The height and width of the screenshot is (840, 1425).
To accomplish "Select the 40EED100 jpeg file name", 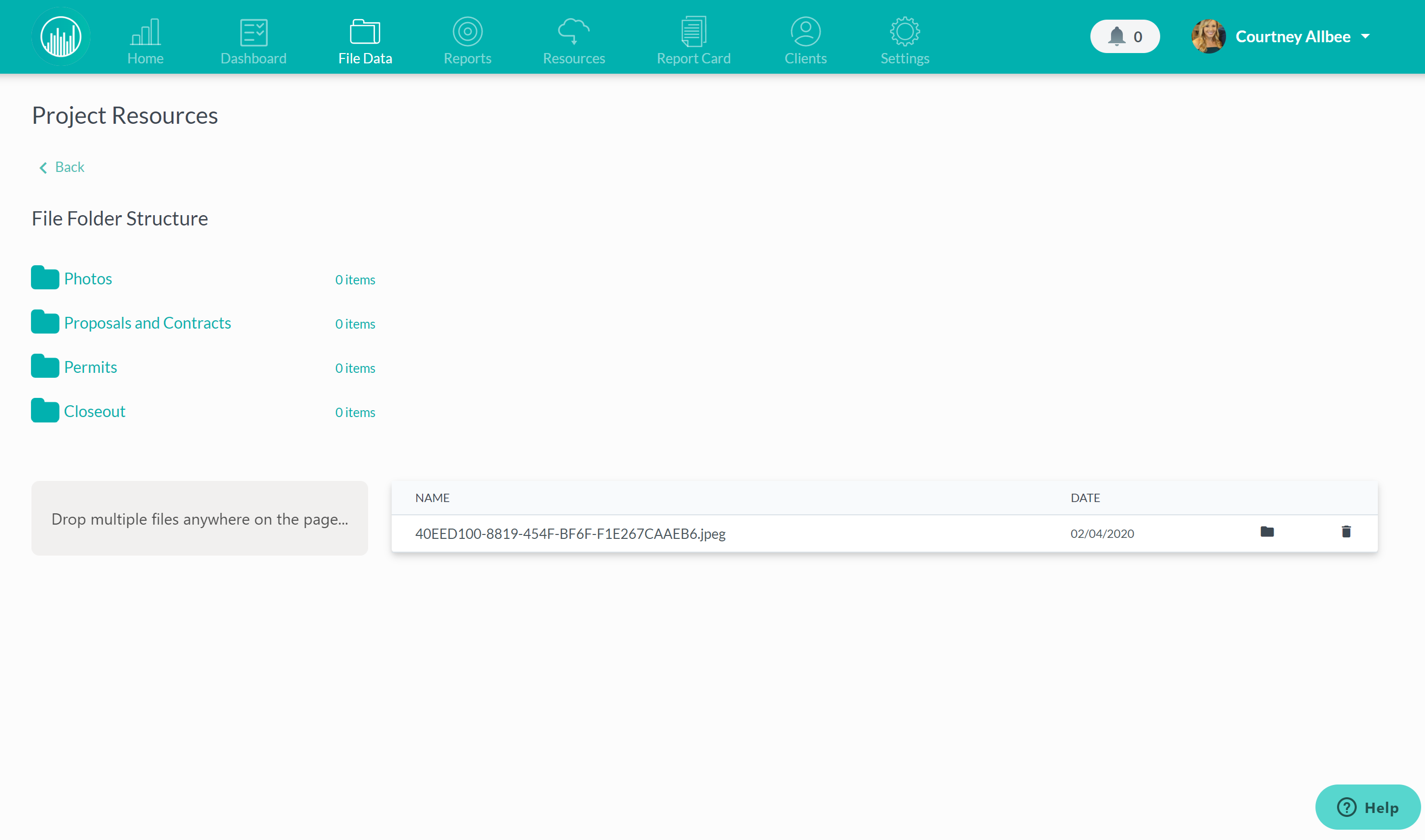I will pos(570,534).
